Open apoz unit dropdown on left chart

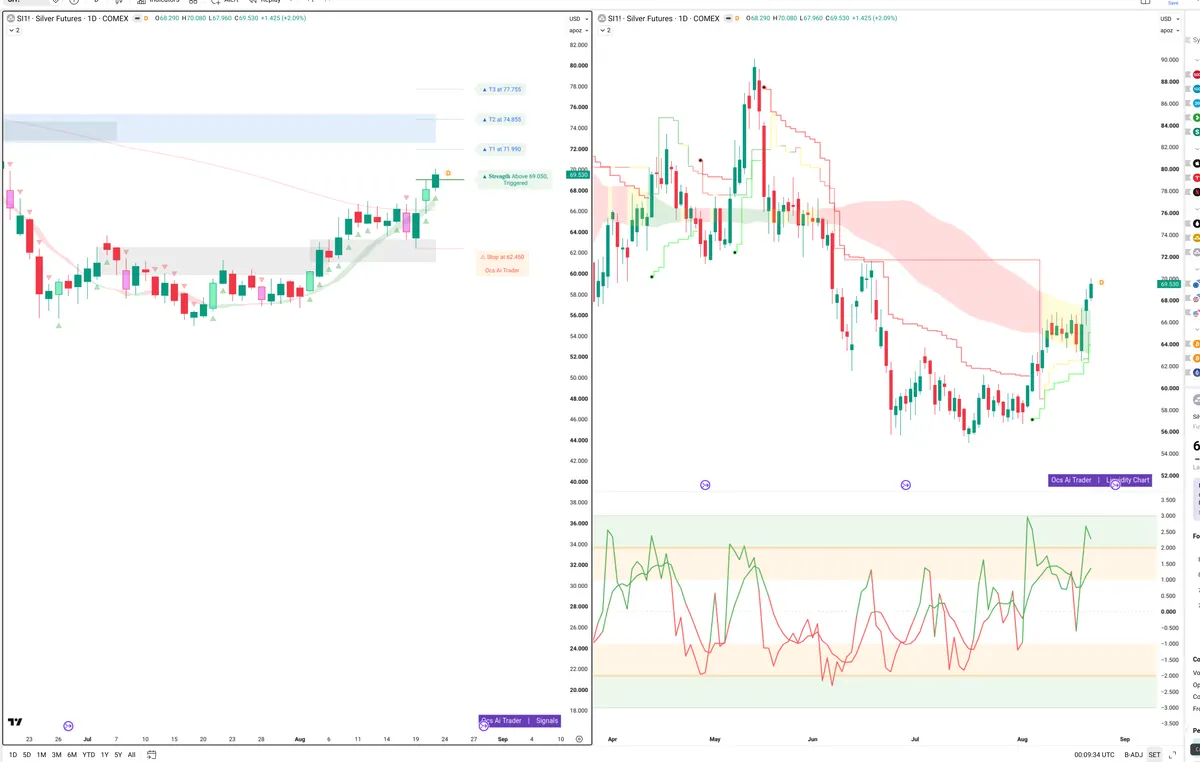click(577, 31)
